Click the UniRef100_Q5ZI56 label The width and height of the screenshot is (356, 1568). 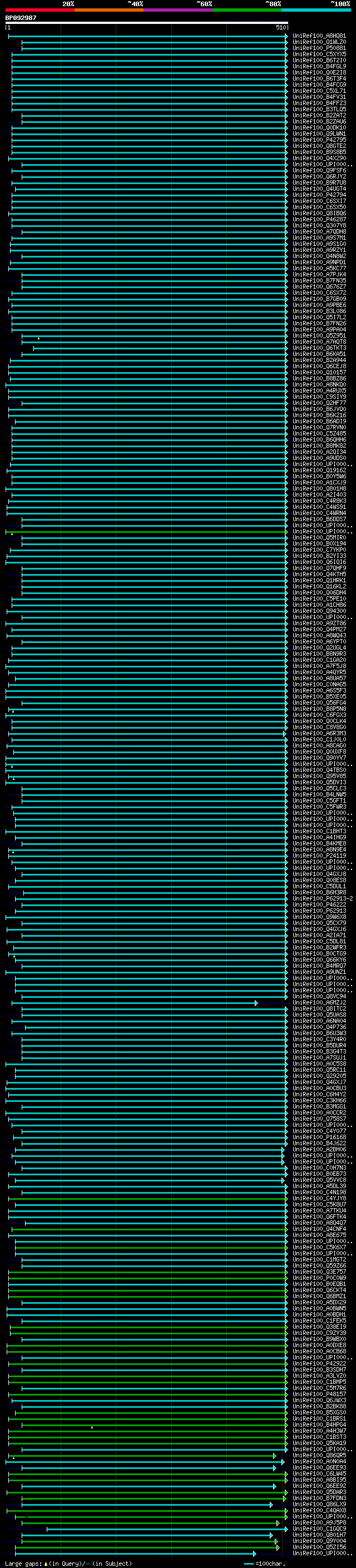[319, 1547]
